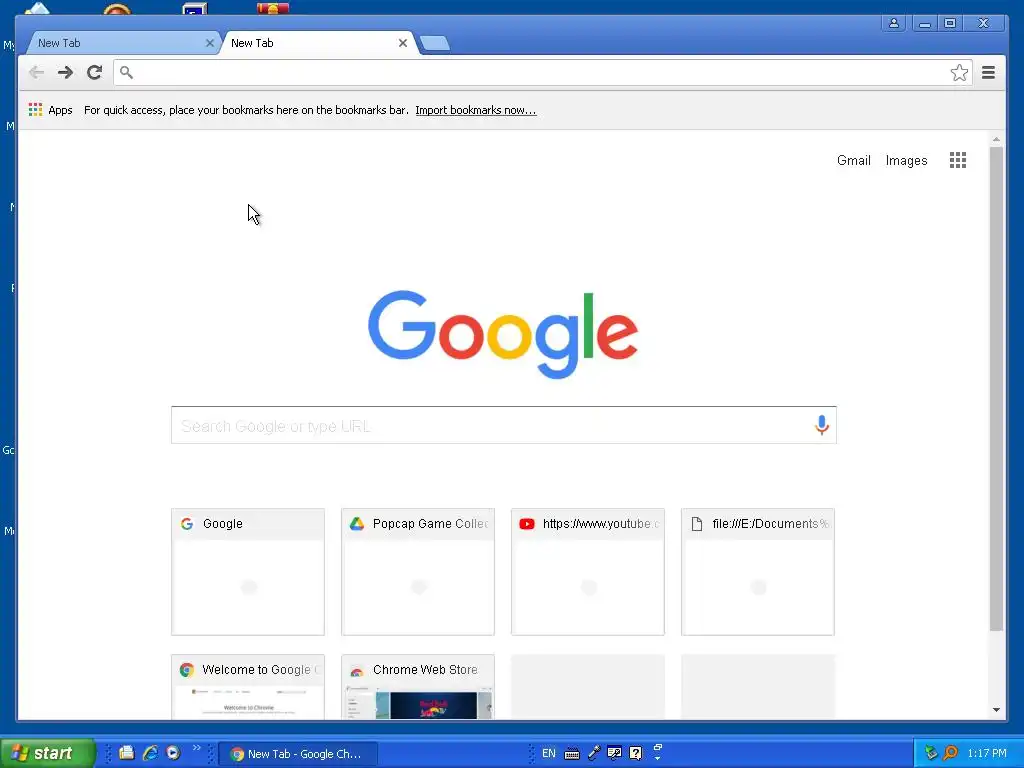This screenshot has height=768, width=1024.
Task: Focus the Chrome address bar
Action: point(542,72)
